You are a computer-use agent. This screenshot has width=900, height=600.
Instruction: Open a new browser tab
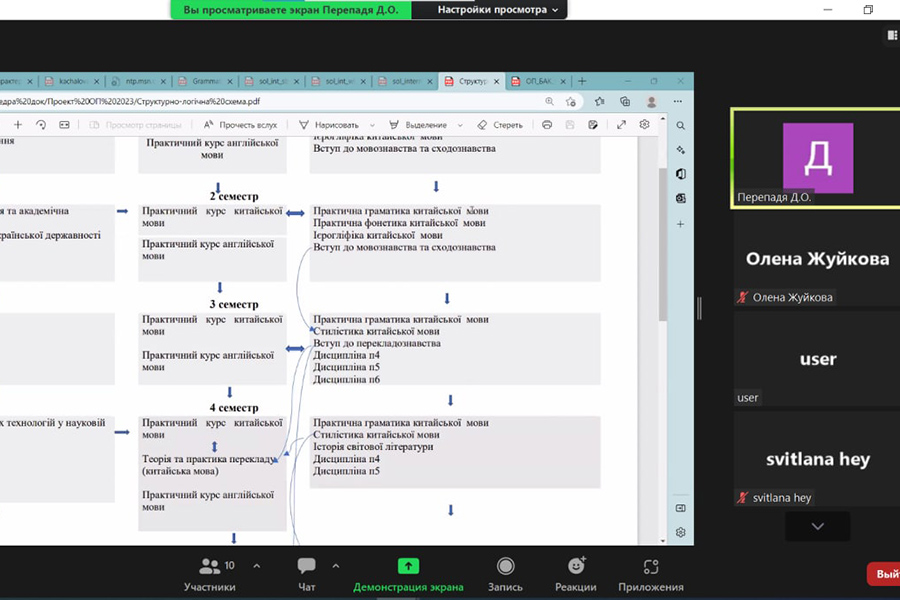click(x=582, y=82)
